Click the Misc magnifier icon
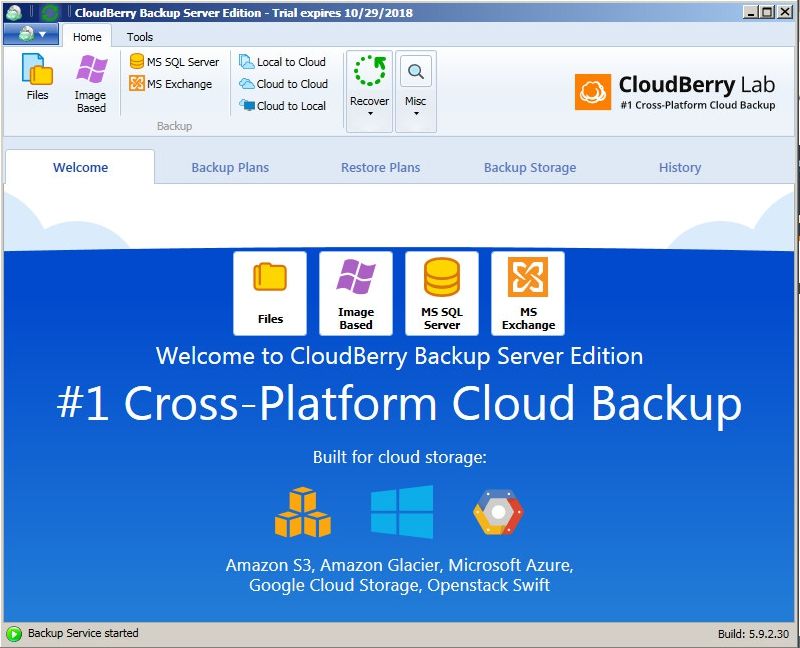 point(416,71)
